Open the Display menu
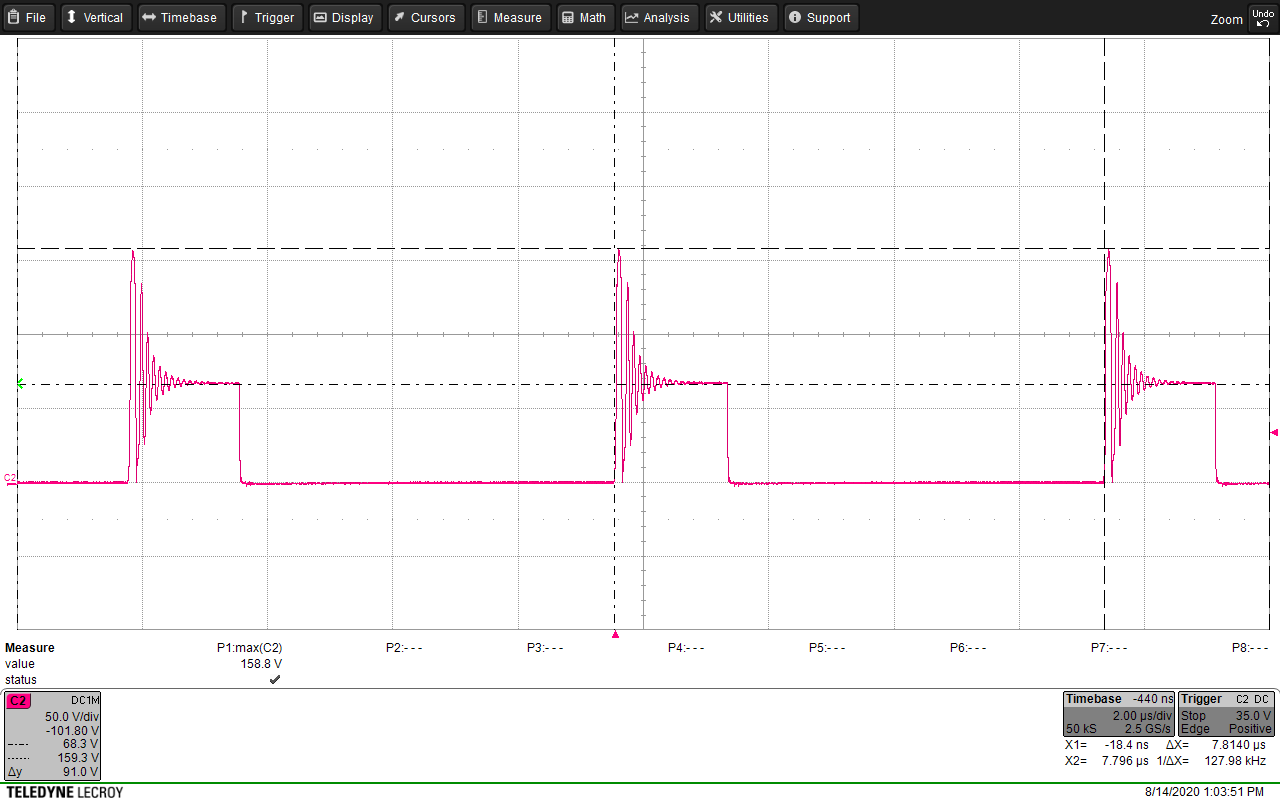Screen dimensions: 1280x800 pyautogui.click(x=345, y=17)
